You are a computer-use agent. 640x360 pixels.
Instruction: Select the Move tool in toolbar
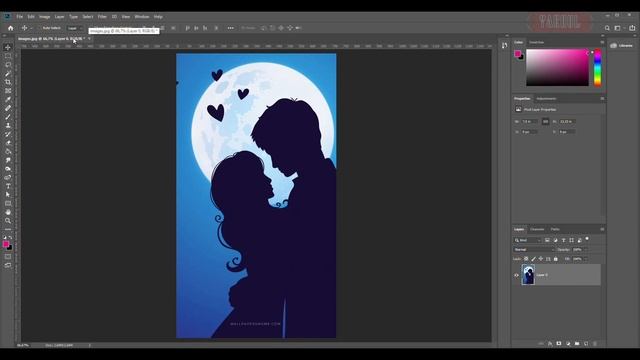click(8, 47)
